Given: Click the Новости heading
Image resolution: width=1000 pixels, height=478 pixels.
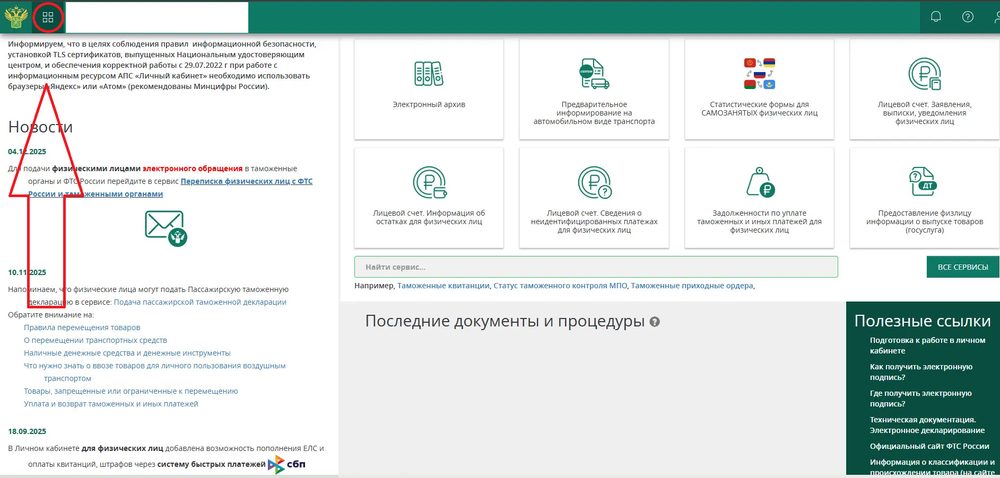Looking at the screenshot, I should click(x=40, y=127).
